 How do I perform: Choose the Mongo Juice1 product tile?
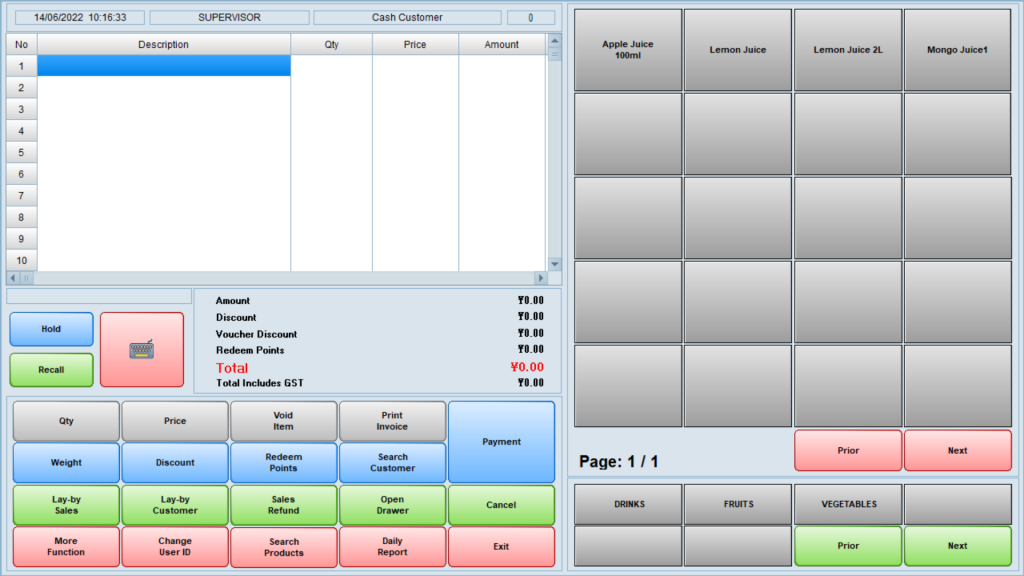click(x=957, y=50)
